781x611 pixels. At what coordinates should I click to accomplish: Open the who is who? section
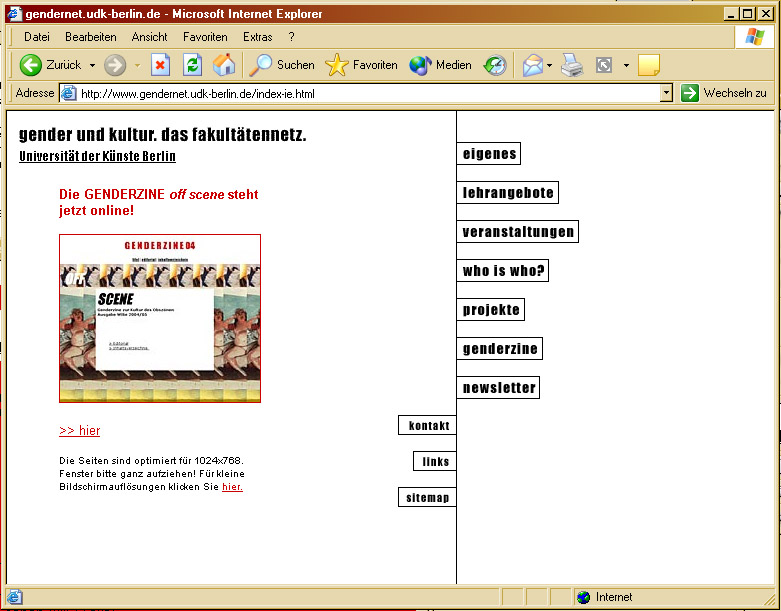tap(503, 270)
